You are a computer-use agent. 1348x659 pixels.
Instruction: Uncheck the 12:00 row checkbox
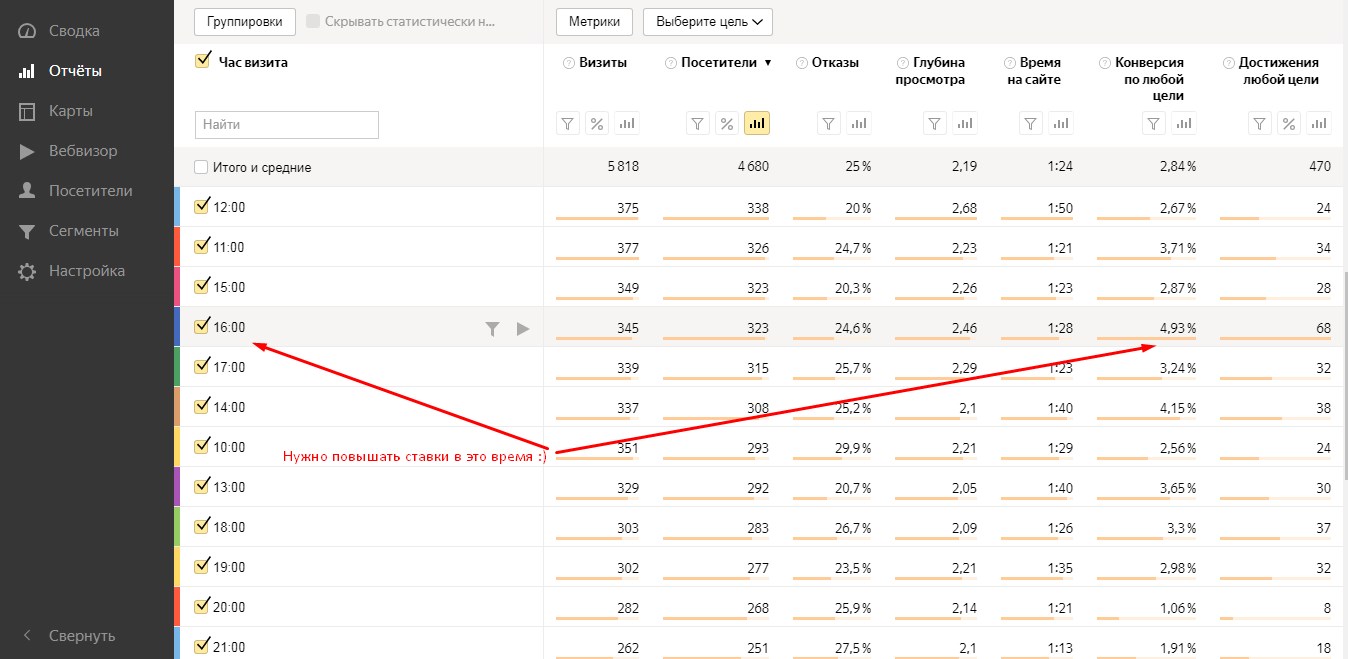(x=202, y=207)
